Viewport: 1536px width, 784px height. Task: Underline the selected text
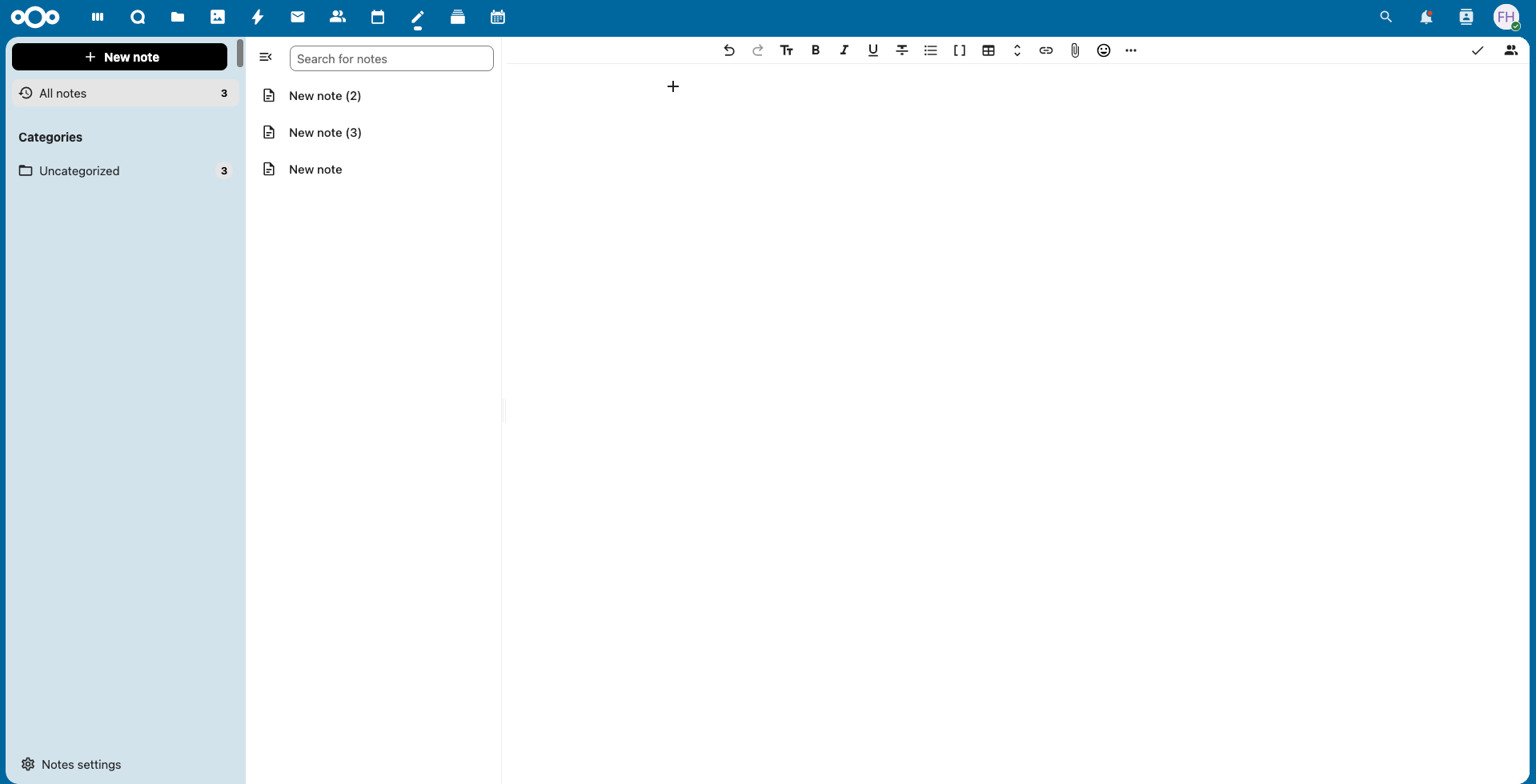click(x=872, y=50)
